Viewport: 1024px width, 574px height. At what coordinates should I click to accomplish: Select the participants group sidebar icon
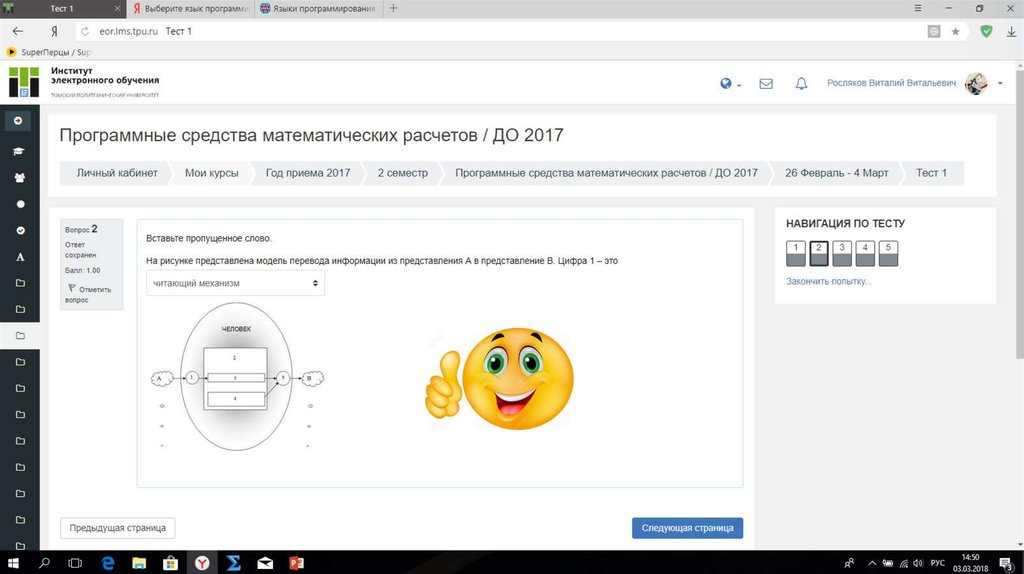click(x=20, y=178)
